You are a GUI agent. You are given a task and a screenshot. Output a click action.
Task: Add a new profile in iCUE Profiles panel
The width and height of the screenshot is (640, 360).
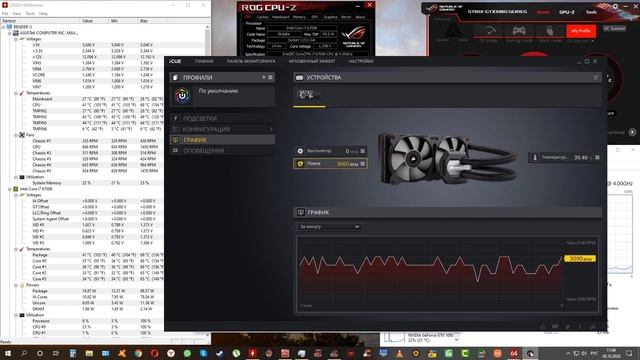(x=264, y=77)
